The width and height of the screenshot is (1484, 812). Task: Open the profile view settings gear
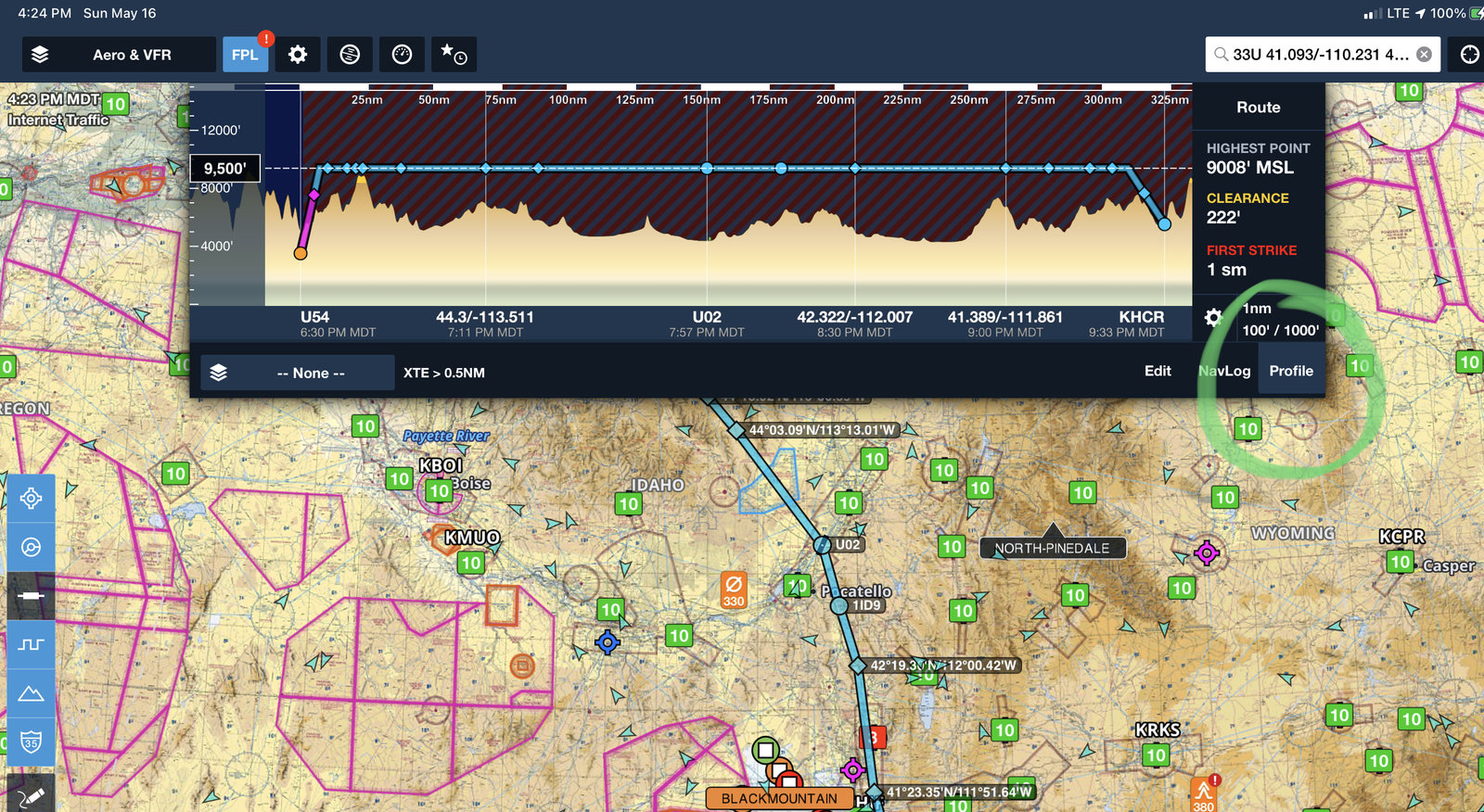(1213, 318)
